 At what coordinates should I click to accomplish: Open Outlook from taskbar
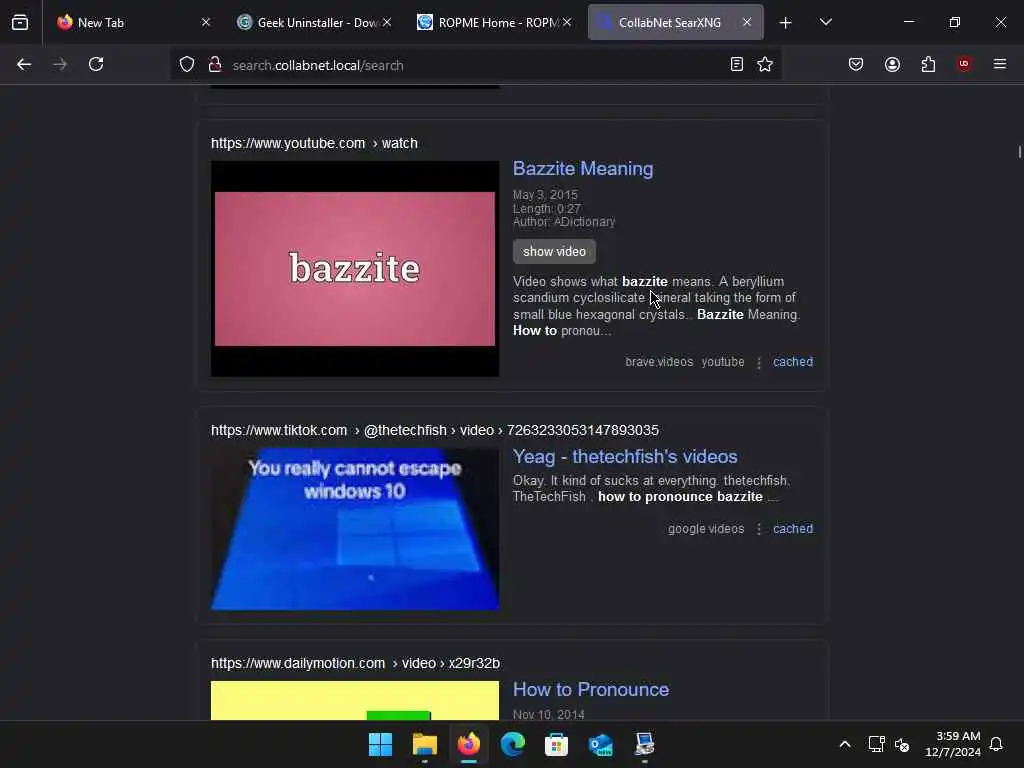click(x=600, y=744)
